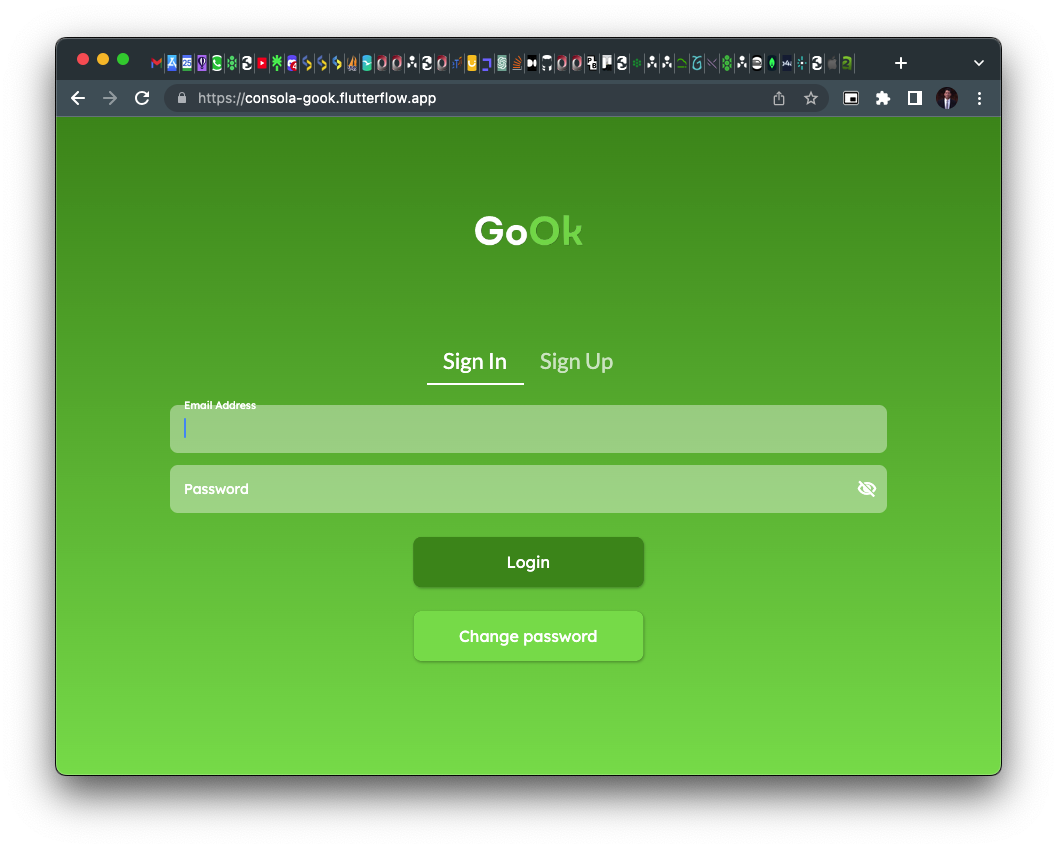
Task: Open the Chrome three-dot menu
Action: pos(979,98)
